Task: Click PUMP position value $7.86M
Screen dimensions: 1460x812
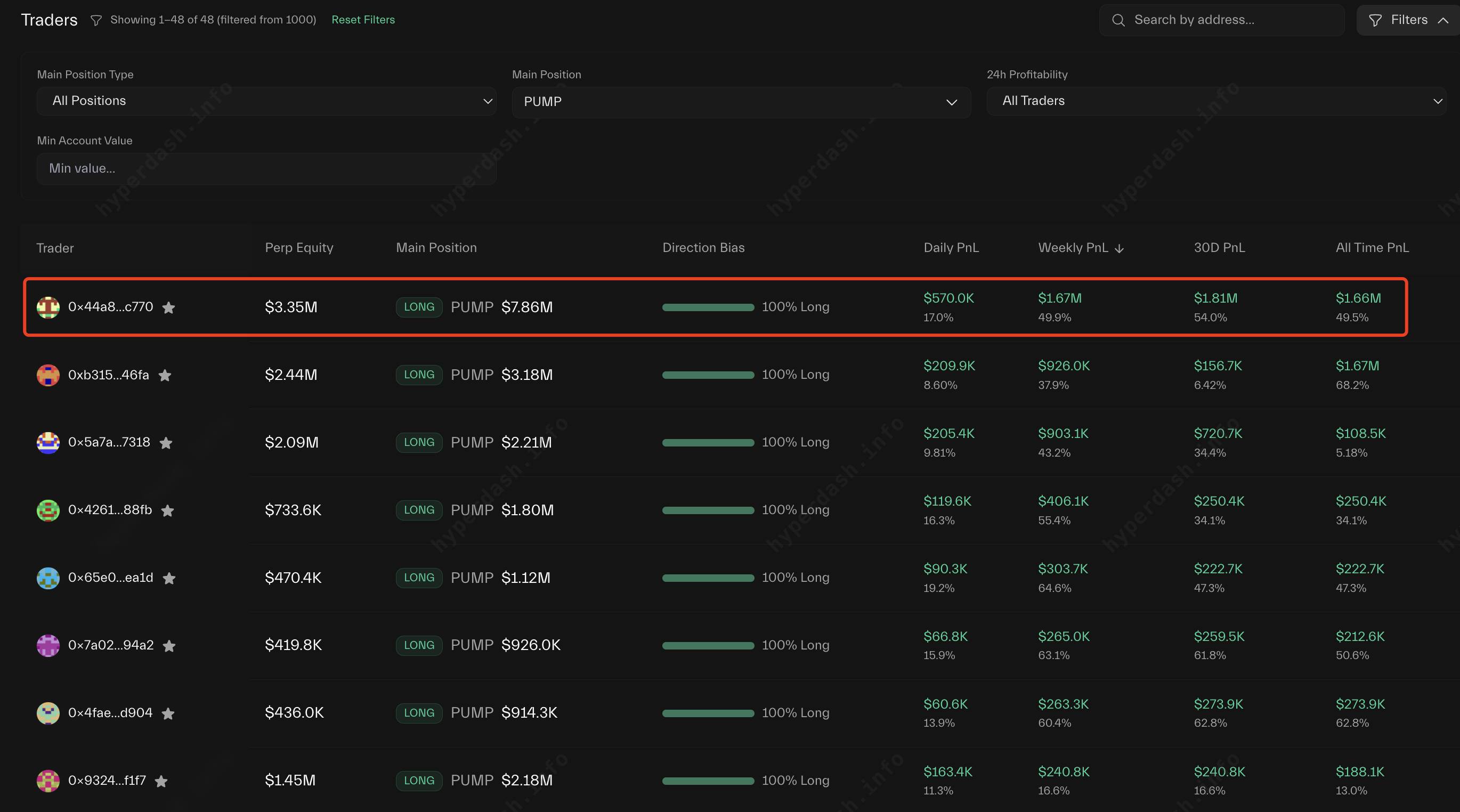Action: [x=526, y=307]
